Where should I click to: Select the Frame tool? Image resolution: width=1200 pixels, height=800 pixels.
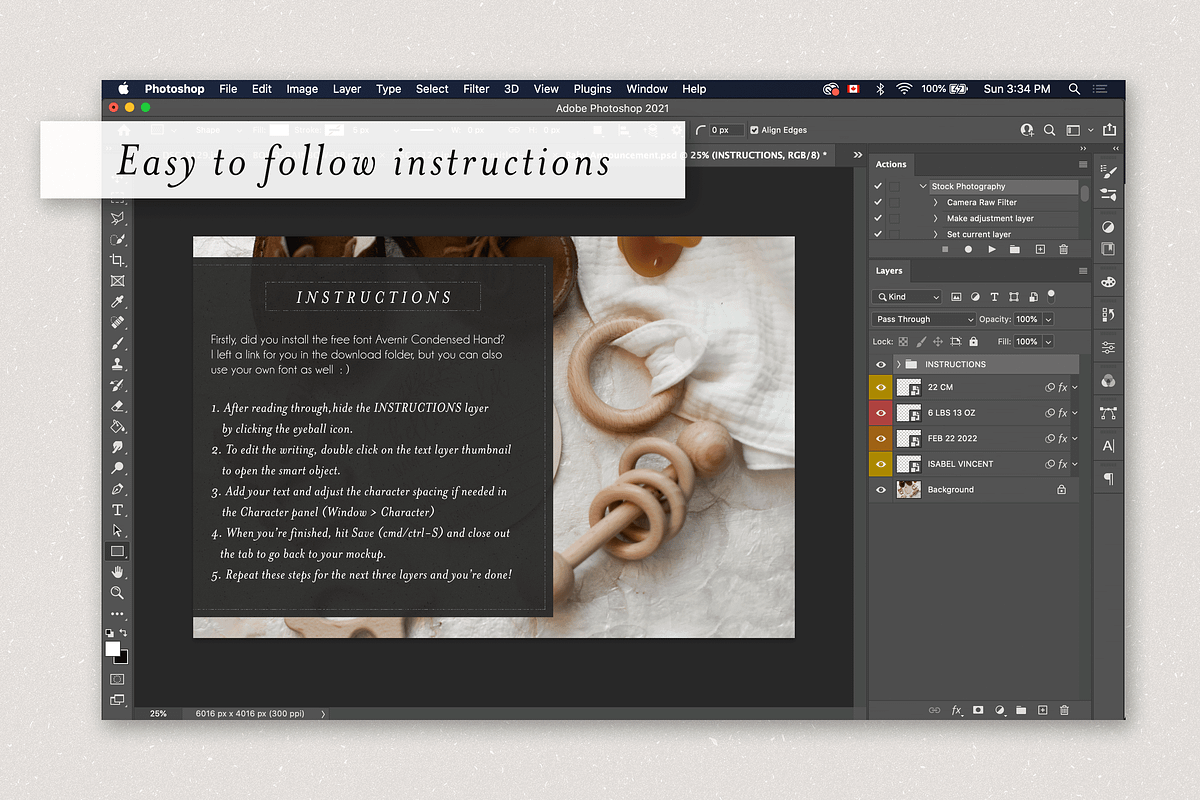tap(117, 281)
